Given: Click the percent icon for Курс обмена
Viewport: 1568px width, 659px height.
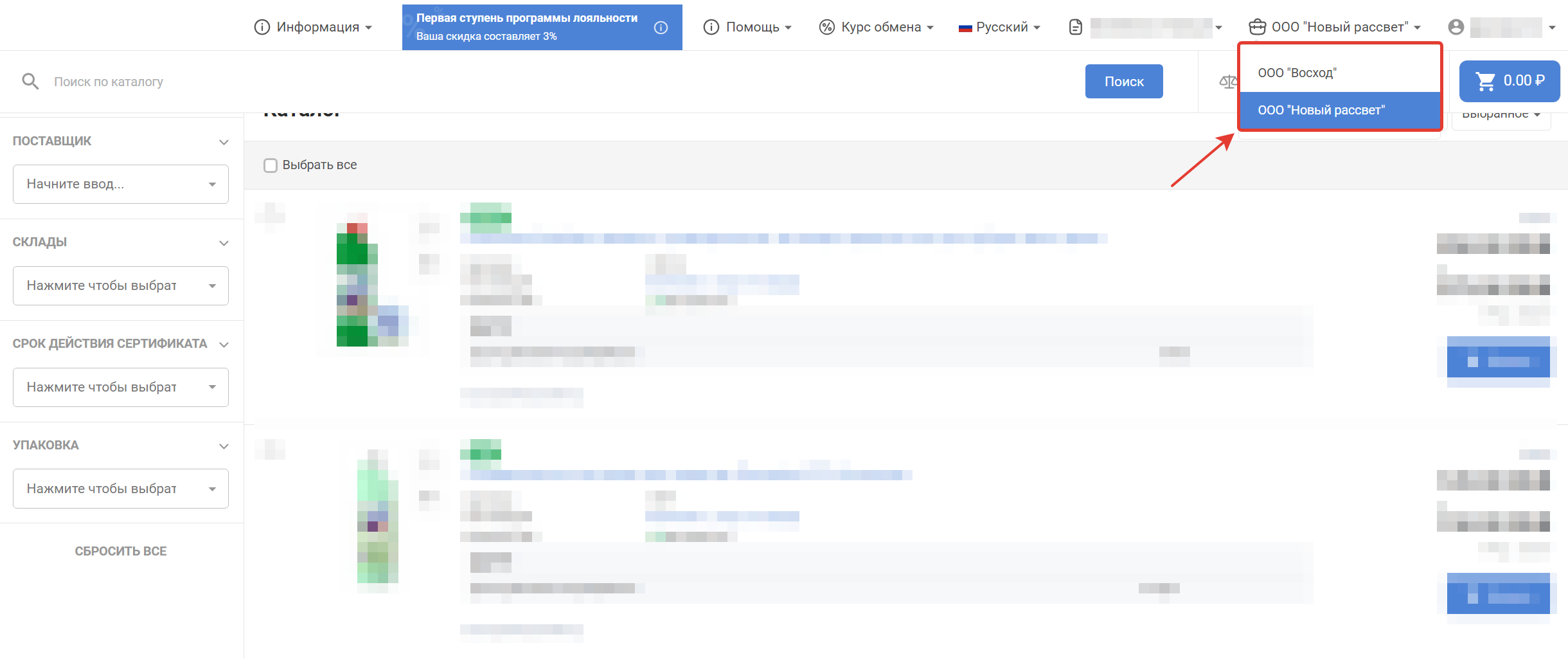Looking at the screenshot, I should 826,27.
